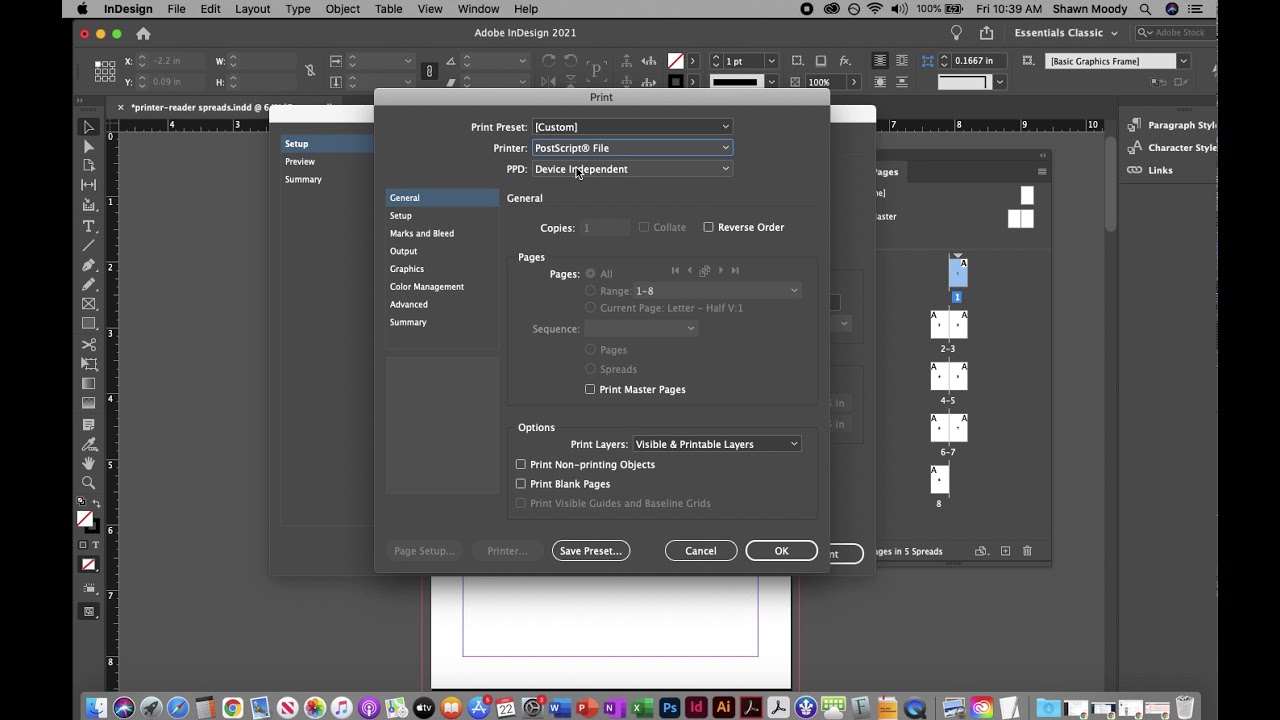Choose the Scissors tool
This screenshot has width=1280, height=720.
tap(88, 344)
